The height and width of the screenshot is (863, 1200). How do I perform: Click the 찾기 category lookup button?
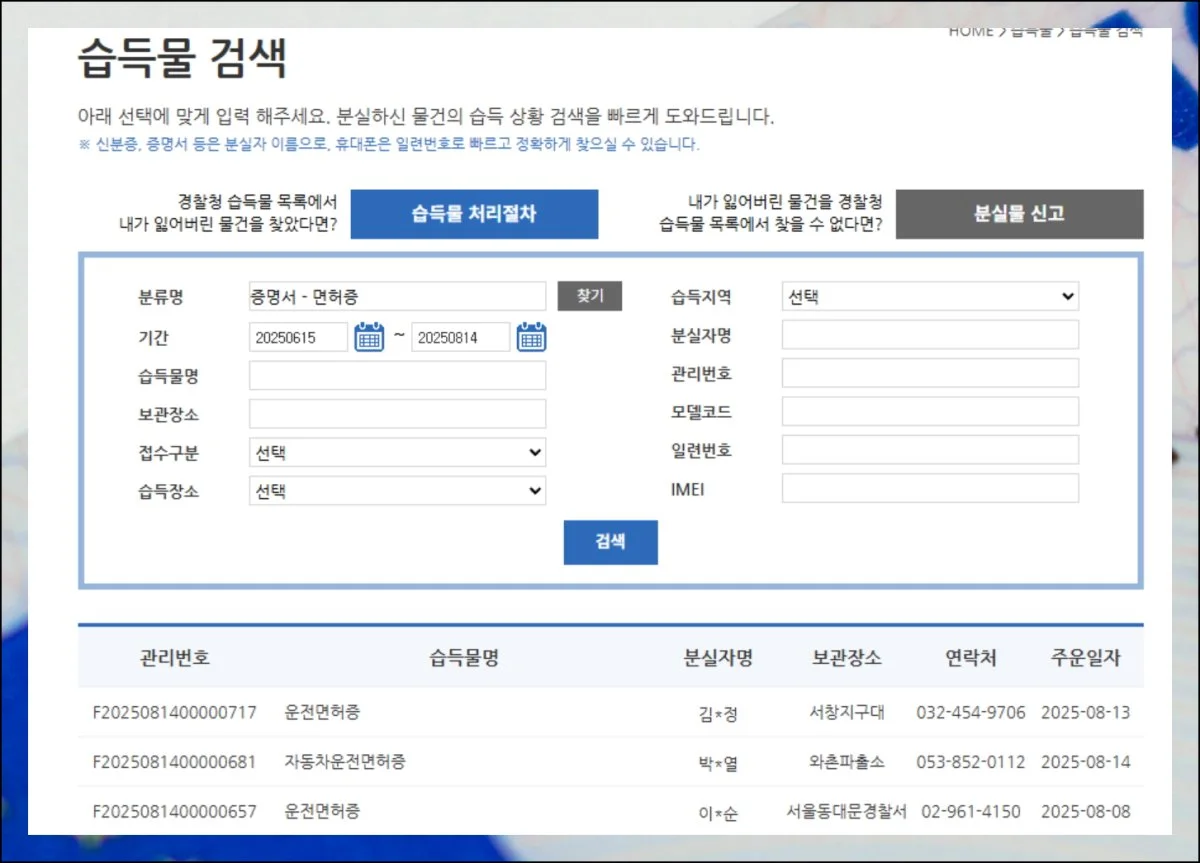click(590, 295)
